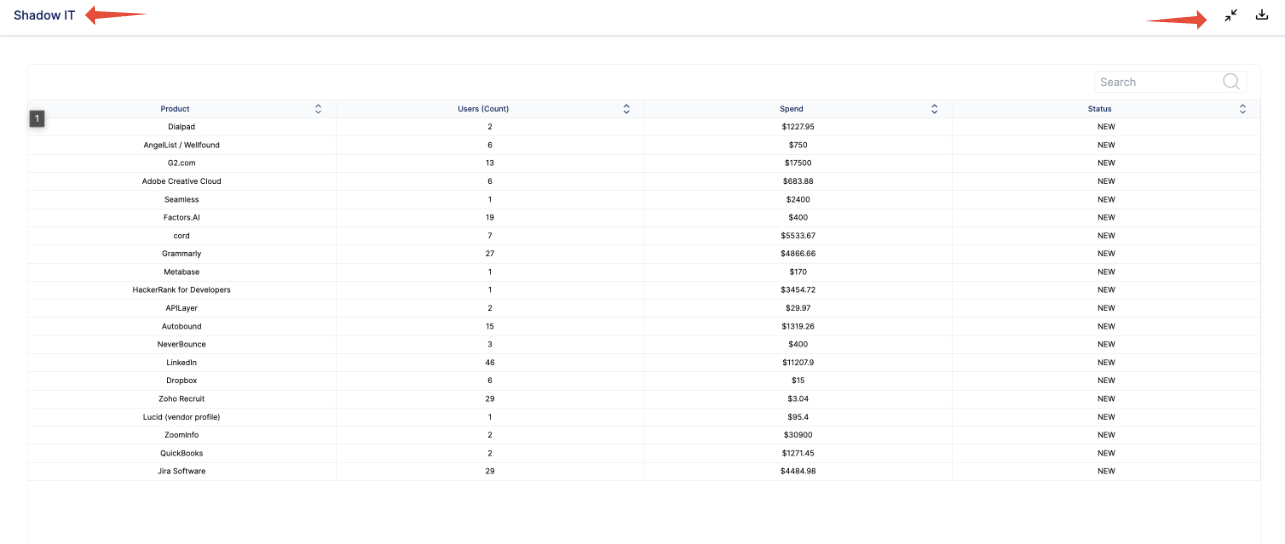1285x544 pixels.
Task: Select the G2.com product cell
Action: coord(181,163)
